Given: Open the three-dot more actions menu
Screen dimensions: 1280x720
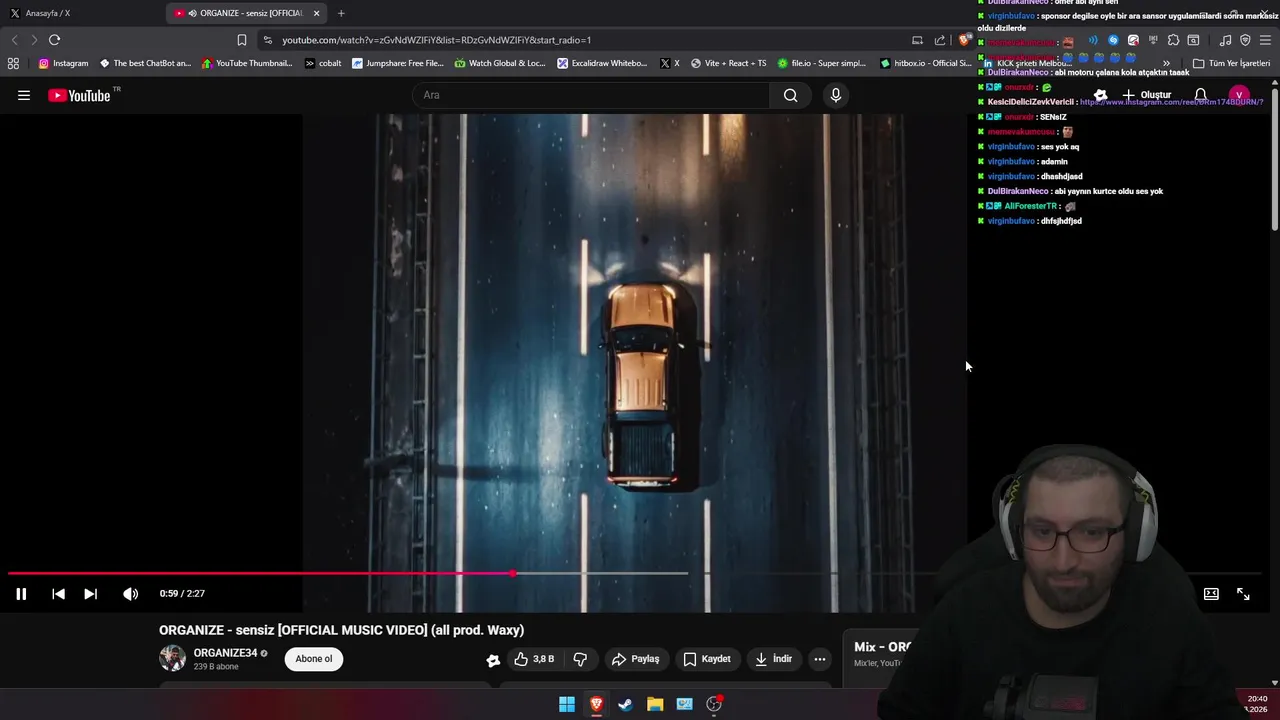Looking at the screenshot, I should coord(819,659).
